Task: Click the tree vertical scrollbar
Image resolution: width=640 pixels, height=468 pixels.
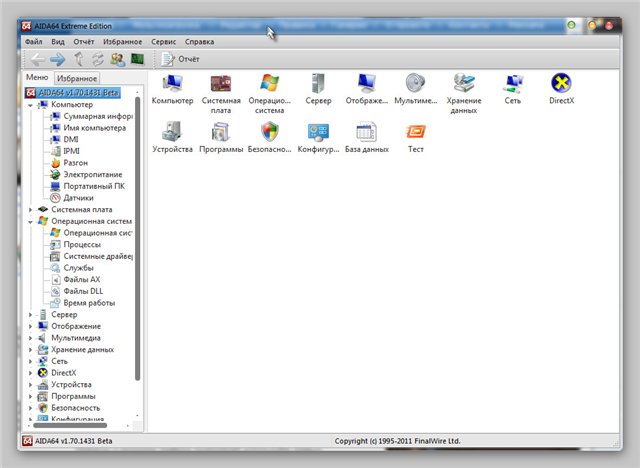Action: (x=138, y=239)
